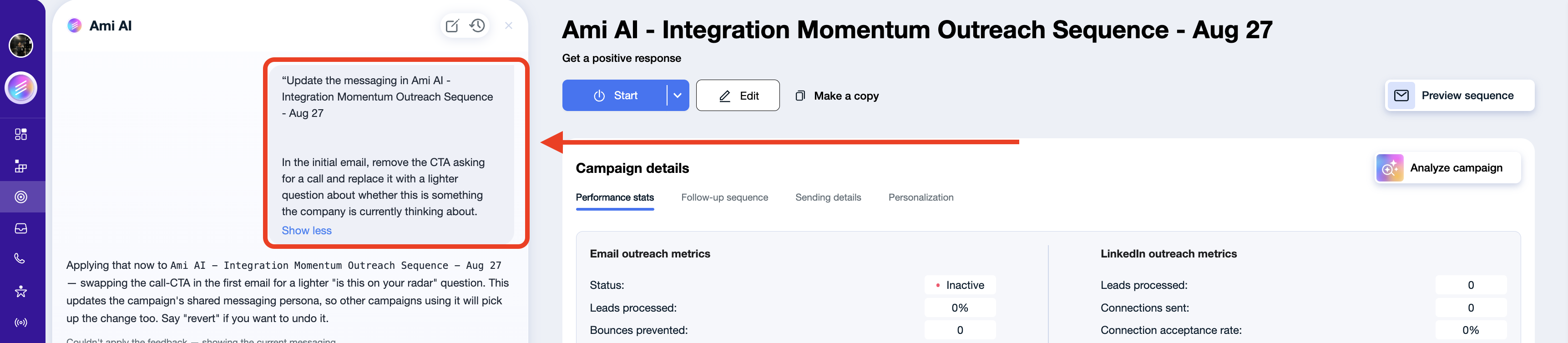1568x343 pixels.
Task: Run Analyze campaign
Action: (x=1448, y=168)
